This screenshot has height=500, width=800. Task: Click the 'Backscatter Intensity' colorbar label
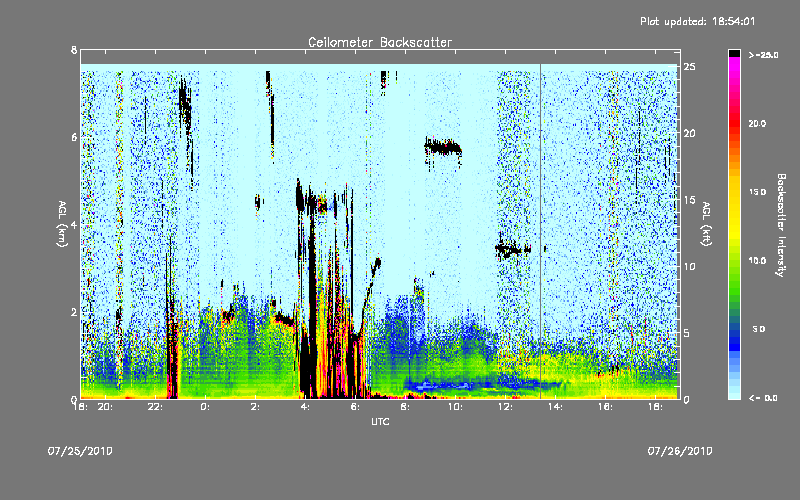pyautogui.click(x=781, y=225)
